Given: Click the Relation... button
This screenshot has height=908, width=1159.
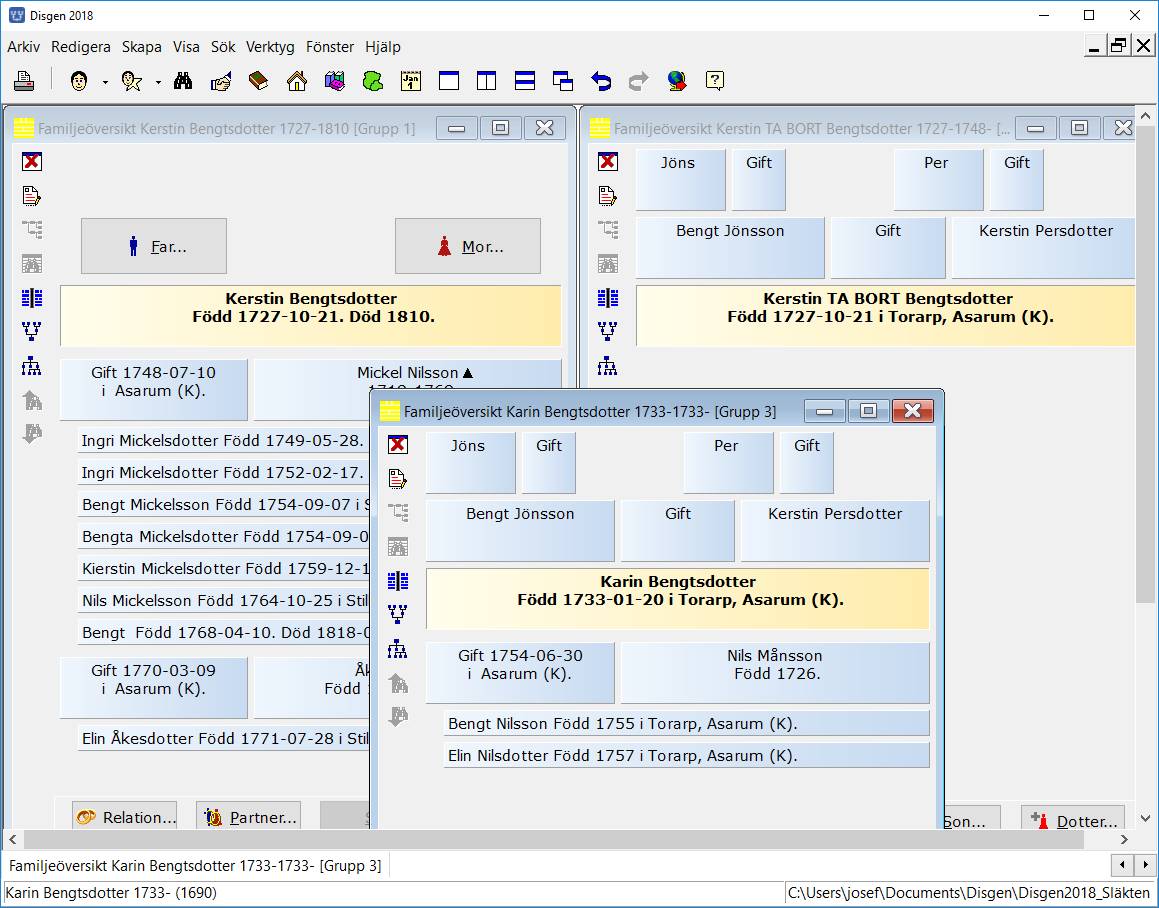Looking at the screenshot, I should 124,816.
